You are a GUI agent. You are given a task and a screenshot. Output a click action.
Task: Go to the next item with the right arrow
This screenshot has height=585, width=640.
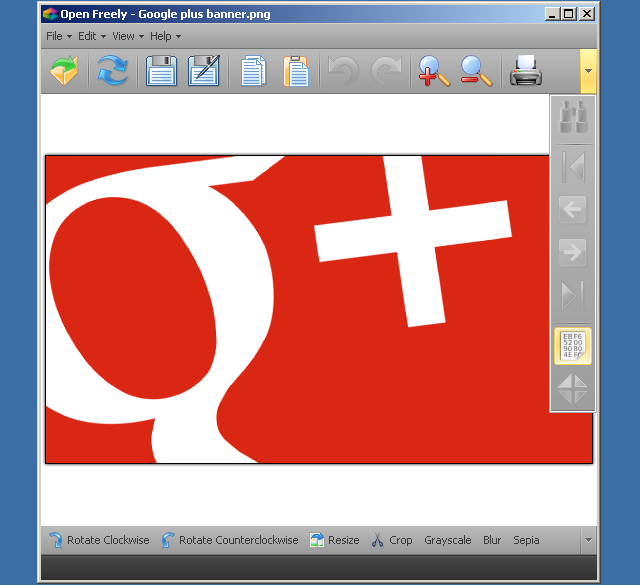pos(573,252)
